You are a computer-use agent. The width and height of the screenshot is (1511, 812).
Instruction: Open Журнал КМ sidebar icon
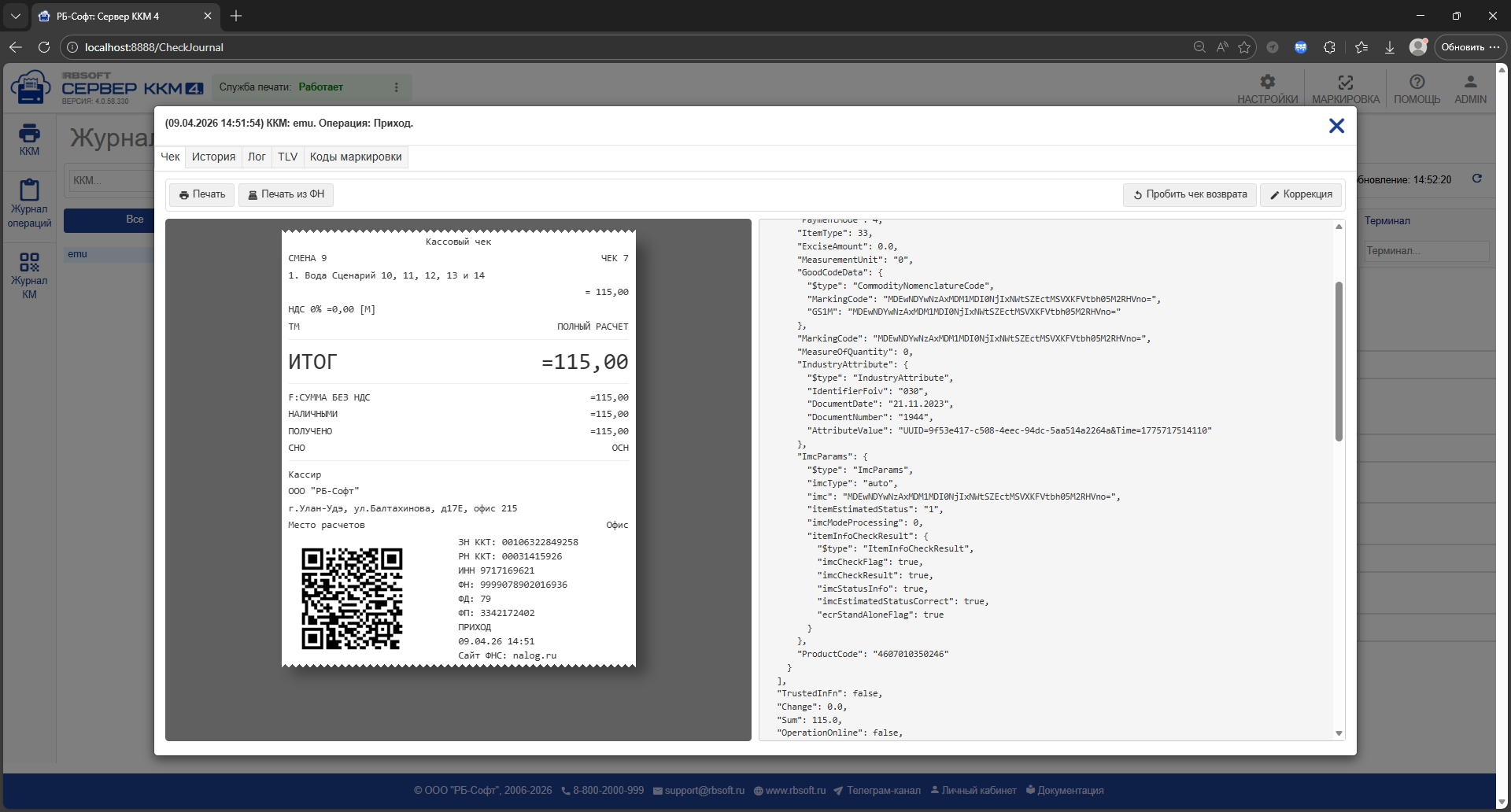(x=29, y=275)
